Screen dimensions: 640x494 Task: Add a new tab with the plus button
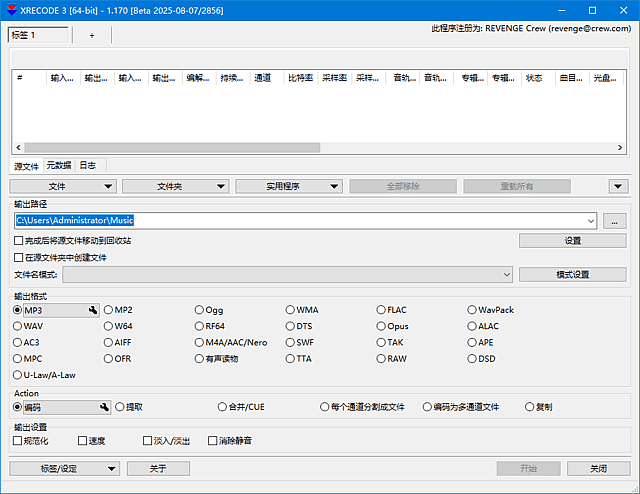(92, 36)
